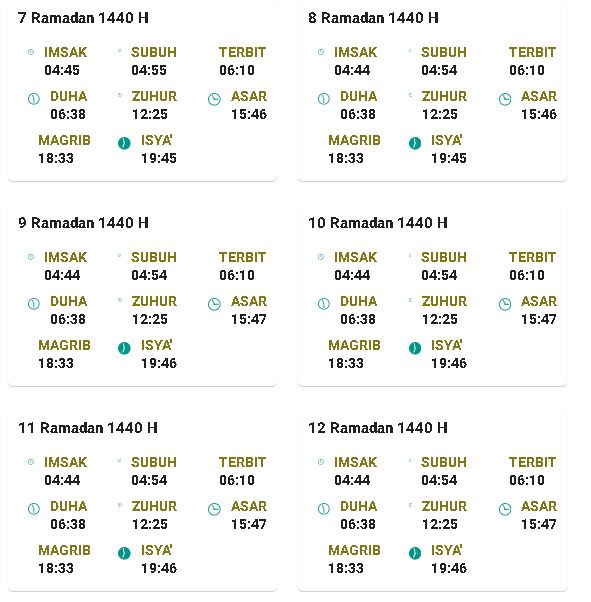591x602 pixels.
Task: Select the 7 Ramadan 1440 H heading
Action: tap(83, 18)
